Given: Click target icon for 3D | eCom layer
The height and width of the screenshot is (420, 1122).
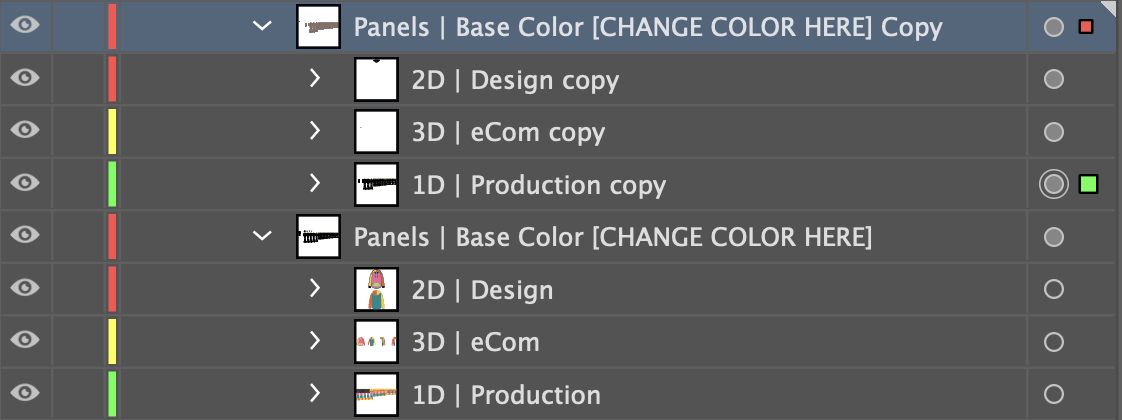Looking at the screenshot, I should (x=1053, y=342).
